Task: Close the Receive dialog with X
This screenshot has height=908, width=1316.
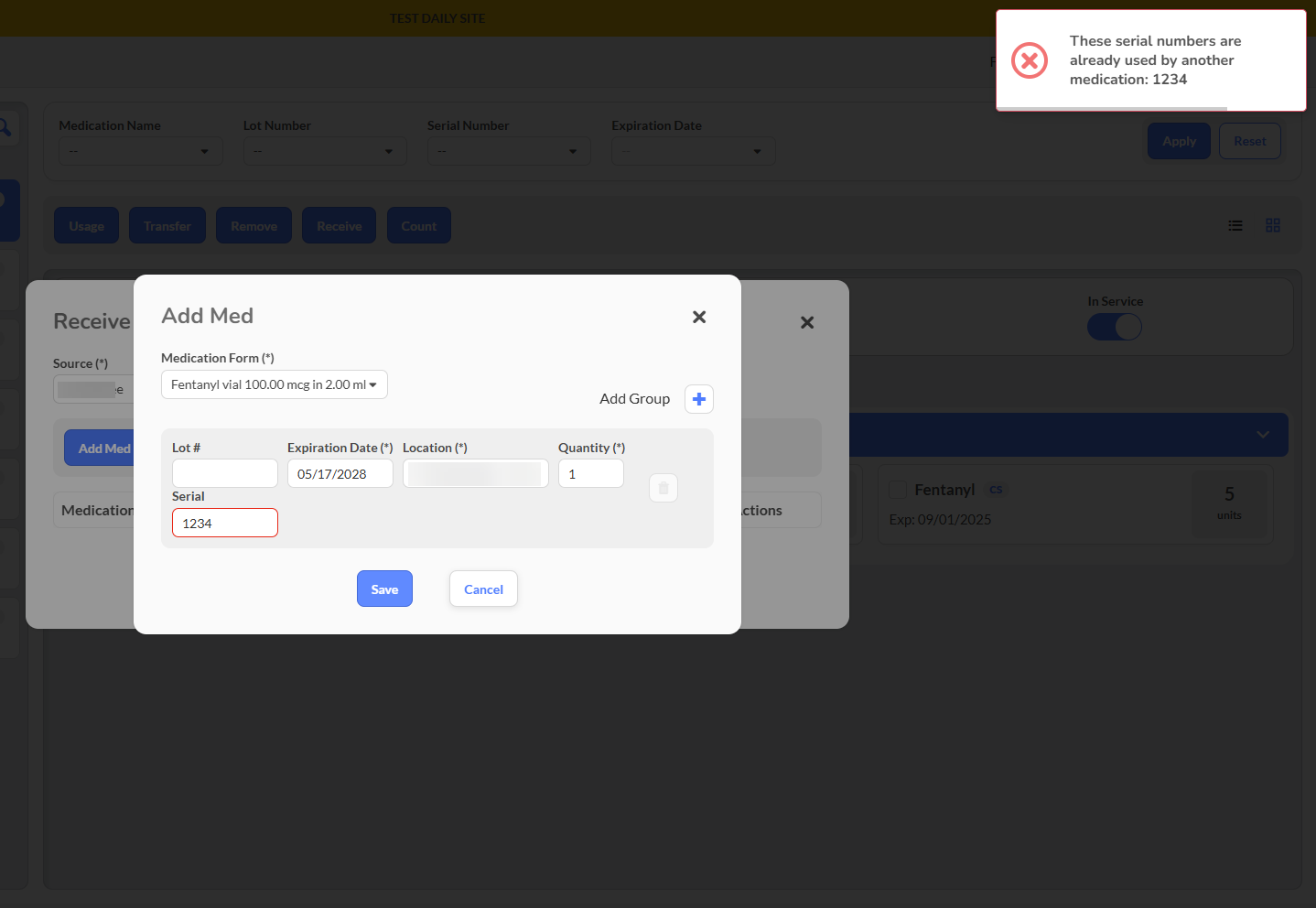Action: point(807,322)
